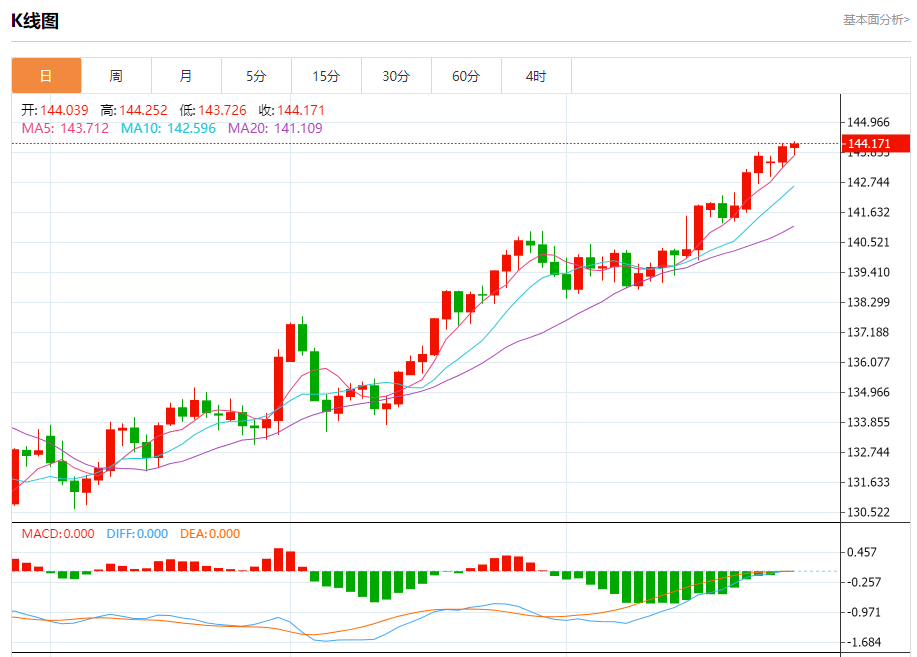Image resolution: width=917 pixels, height=657 pixels.
Task: Select the 60分 interval tab
Action: (466, 76)
